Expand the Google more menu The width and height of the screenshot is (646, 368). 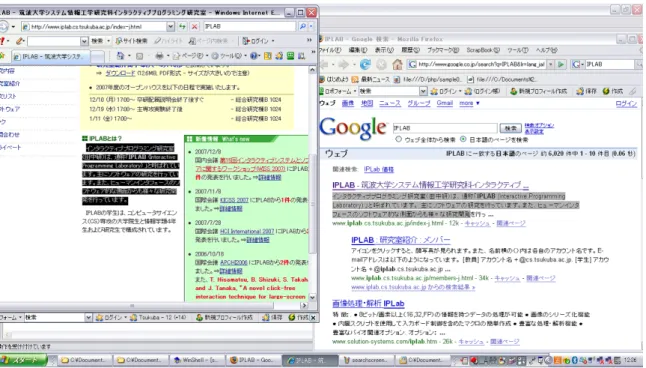coord(469,103)
